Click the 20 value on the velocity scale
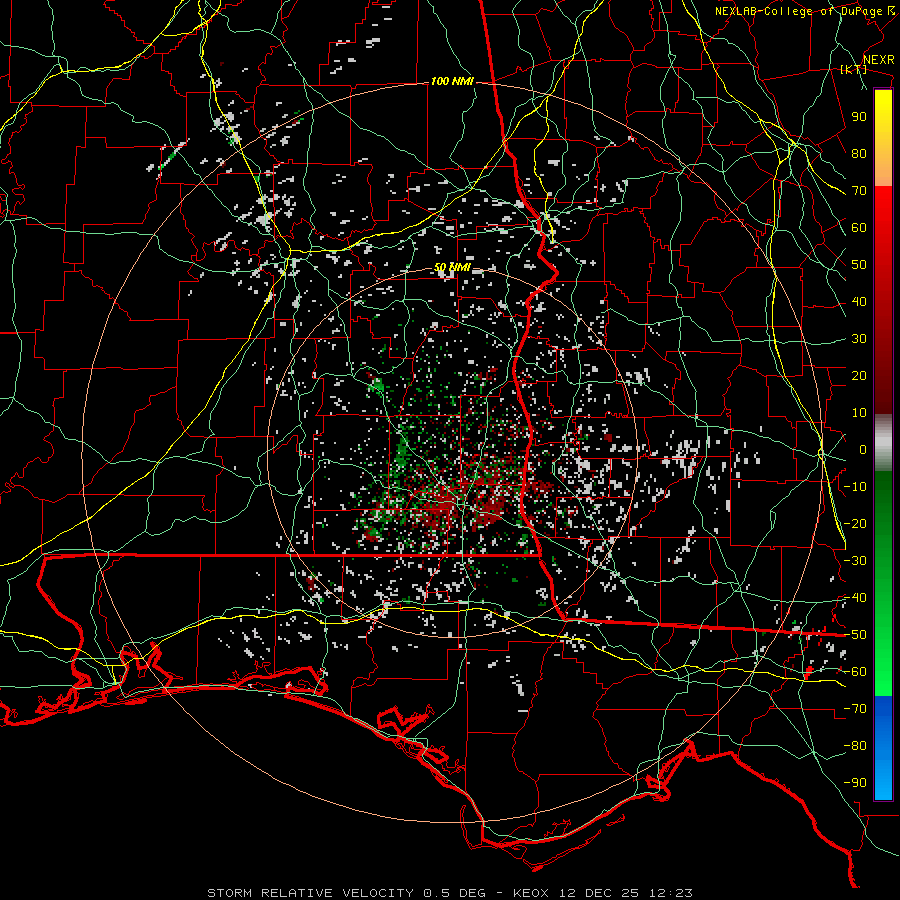Image resolution: width=900 pixels, height=900 pixels. (859, 376)
